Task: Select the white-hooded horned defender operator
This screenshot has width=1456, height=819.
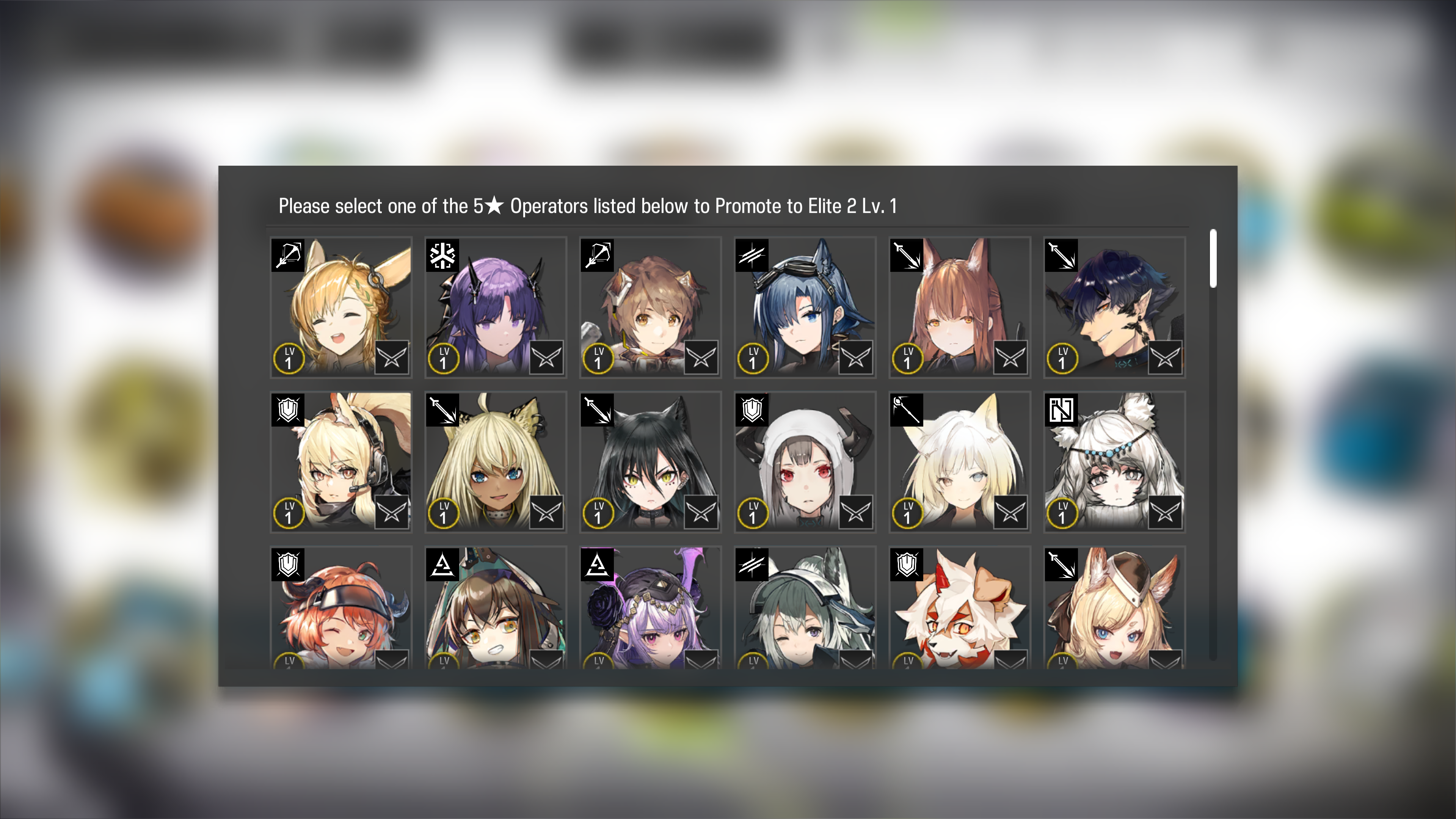Action: pyautogui.click(x=805, y=462)
